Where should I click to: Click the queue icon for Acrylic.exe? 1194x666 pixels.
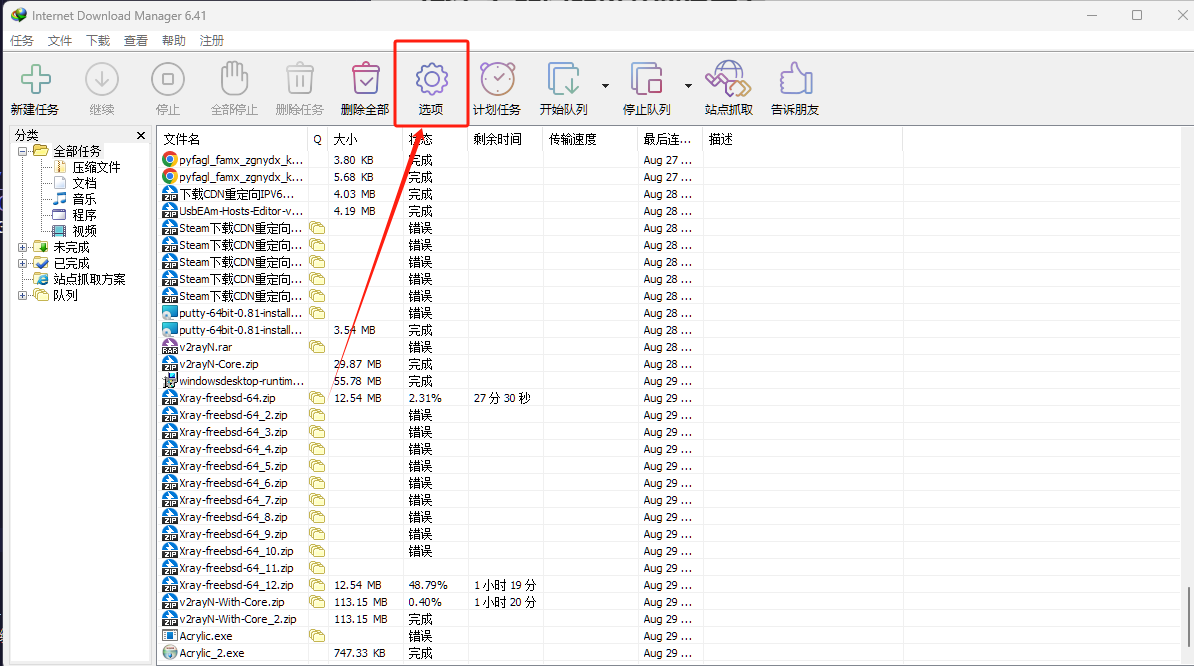point(317,636)
